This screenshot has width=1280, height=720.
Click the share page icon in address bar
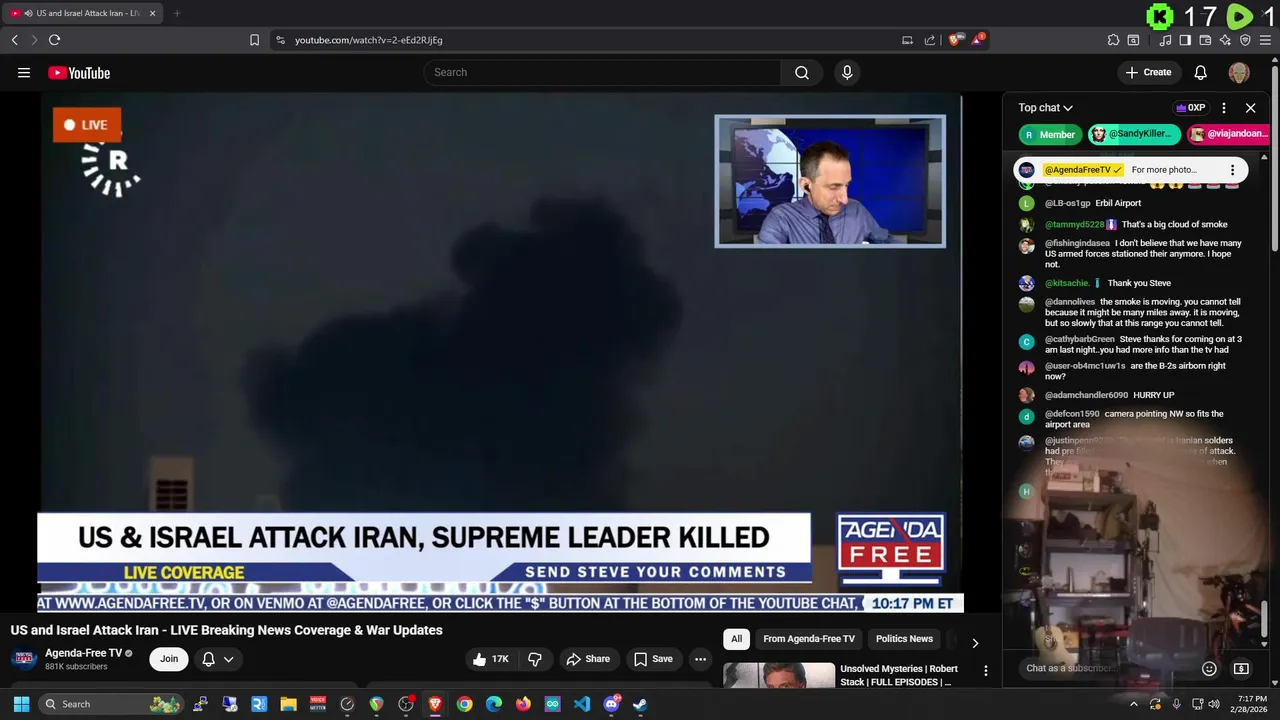tap(930, 40)
